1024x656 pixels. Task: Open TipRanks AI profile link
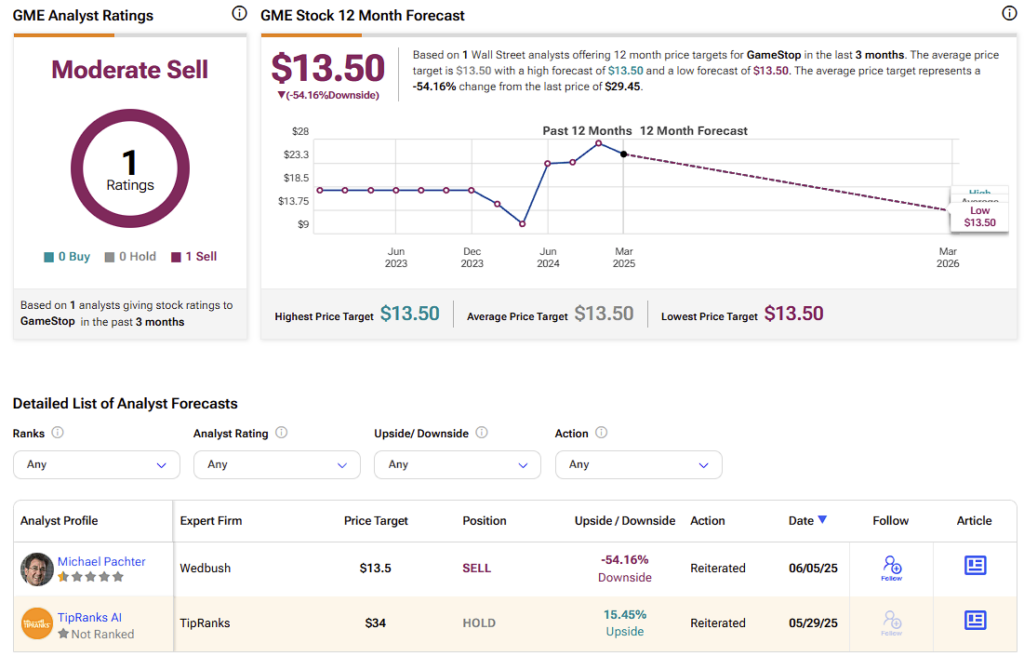[89, 617]
